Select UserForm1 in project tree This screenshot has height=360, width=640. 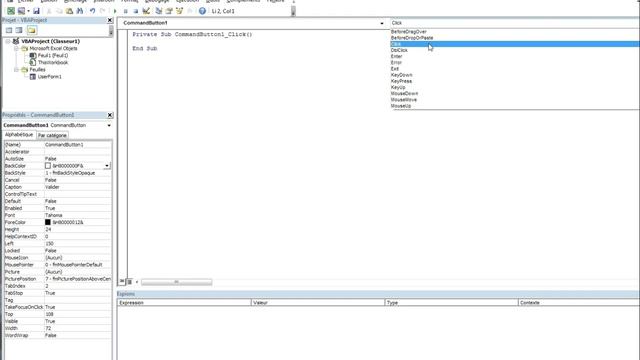point(50,76)
